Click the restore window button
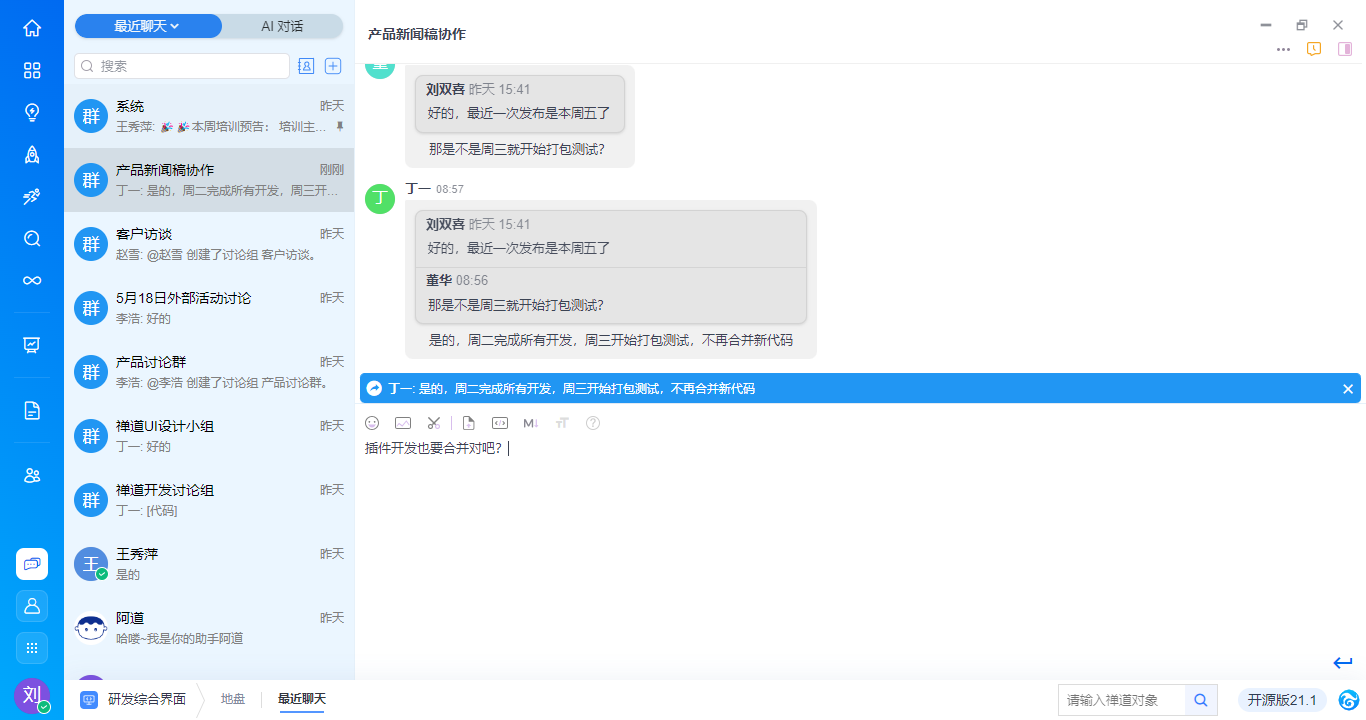The width and height of the screenshot is (1366, 720). tap(1302, 25)
